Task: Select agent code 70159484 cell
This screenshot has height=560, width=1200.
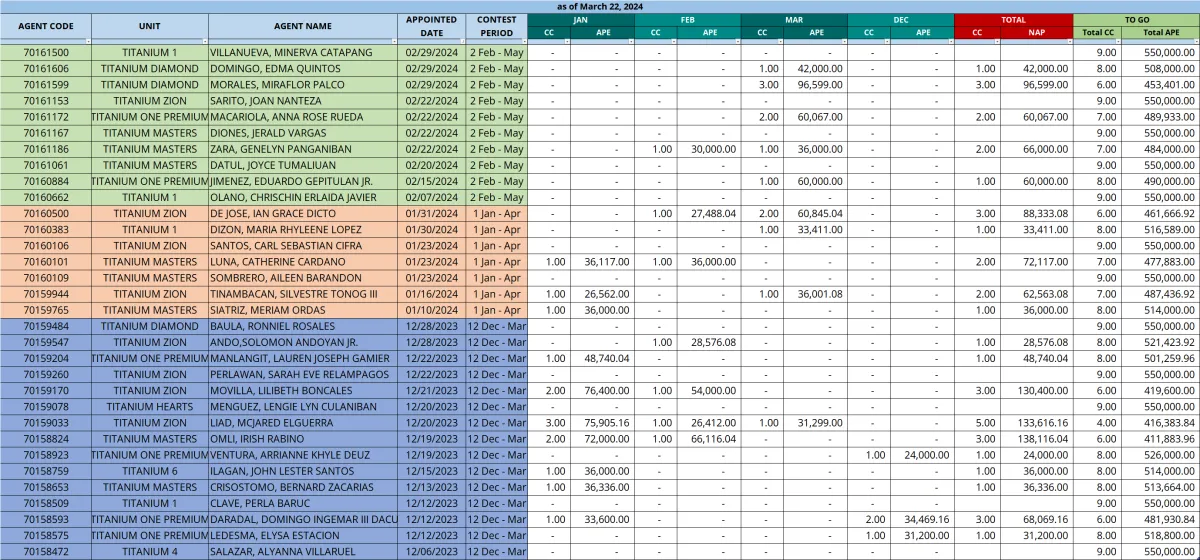Action: pyautogui.click(x=46, y=326)
